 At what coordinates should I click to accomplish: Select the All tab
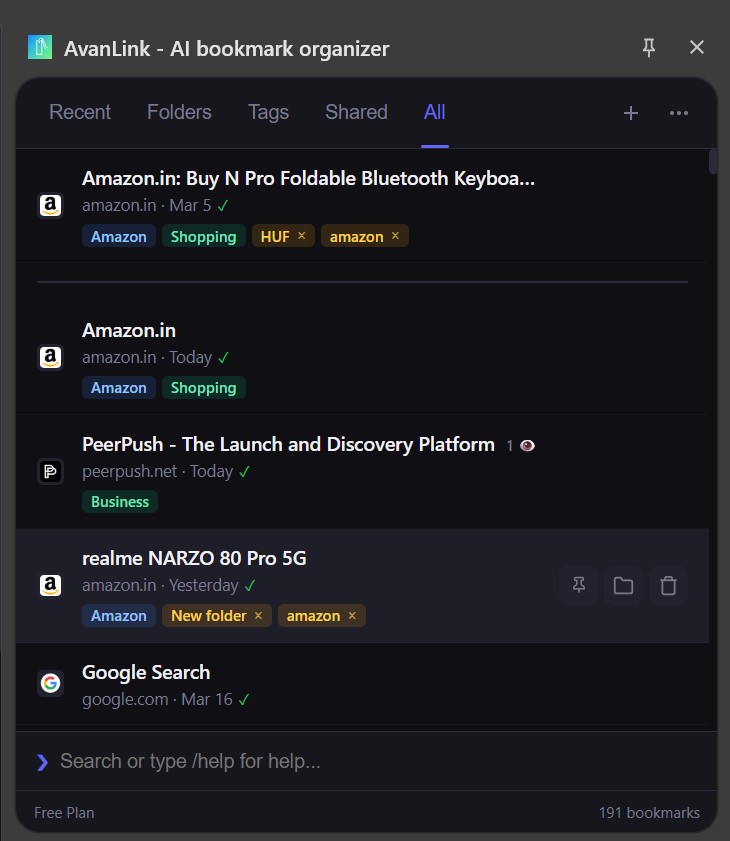(434, 112)
